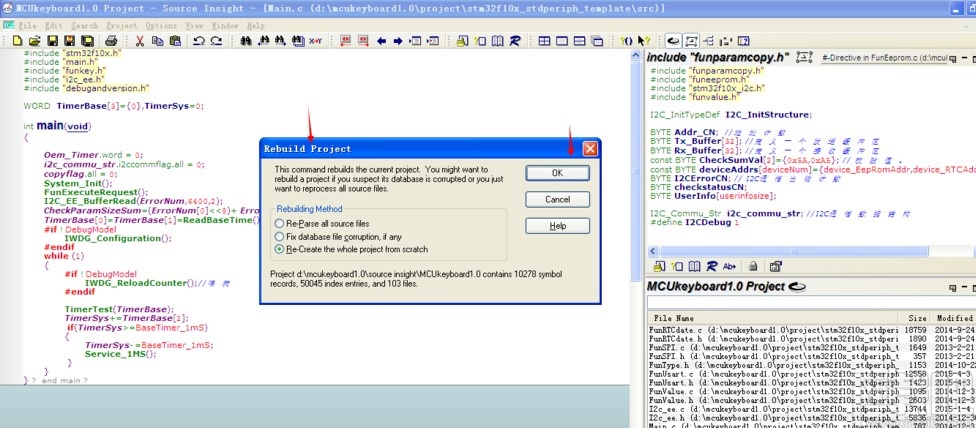Cut selection with the scissors icon
The image size is (976, 428).
[x=140, y=41]
